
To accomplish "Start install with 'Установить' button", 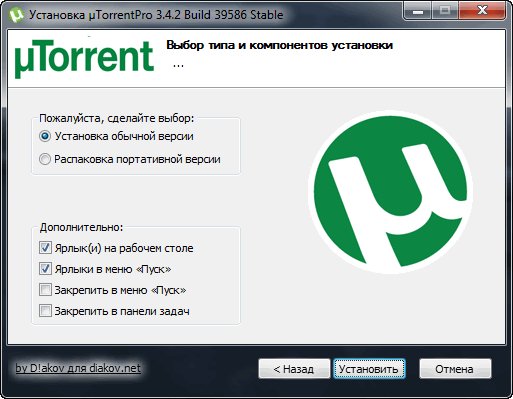I will pos(369,369).
